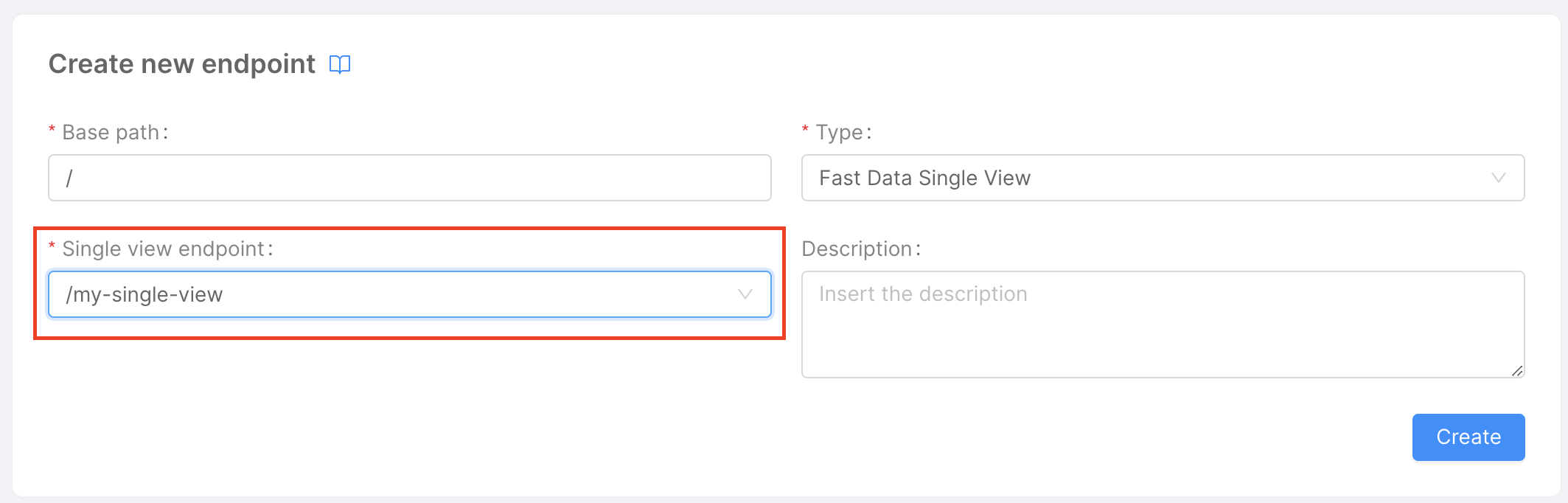Click the /my-single-view endpoint field
The width and height of the screenshot is (1568, 503).
[409, 294]
